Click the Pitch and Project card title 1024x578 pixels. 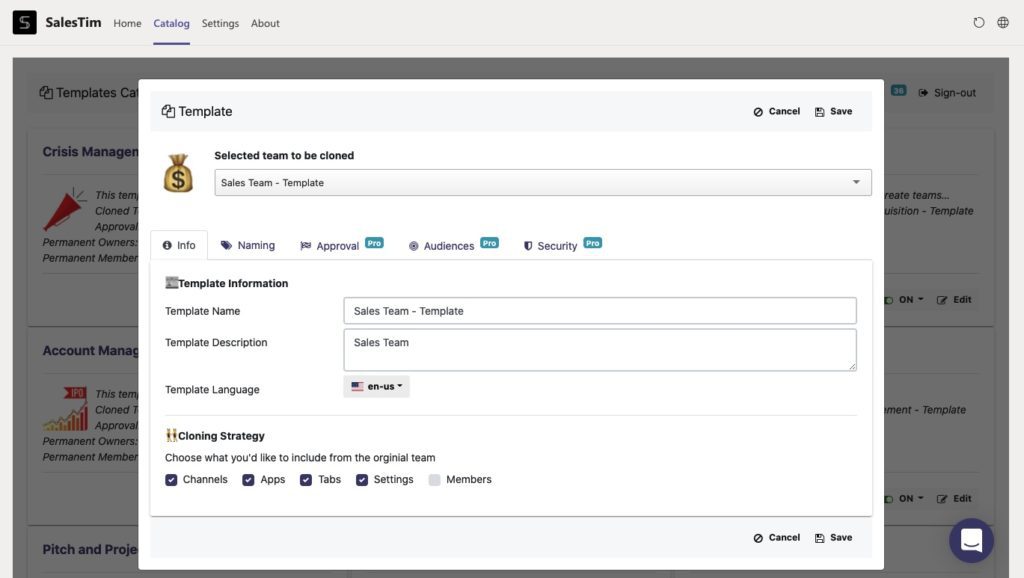tap(90, 549)
